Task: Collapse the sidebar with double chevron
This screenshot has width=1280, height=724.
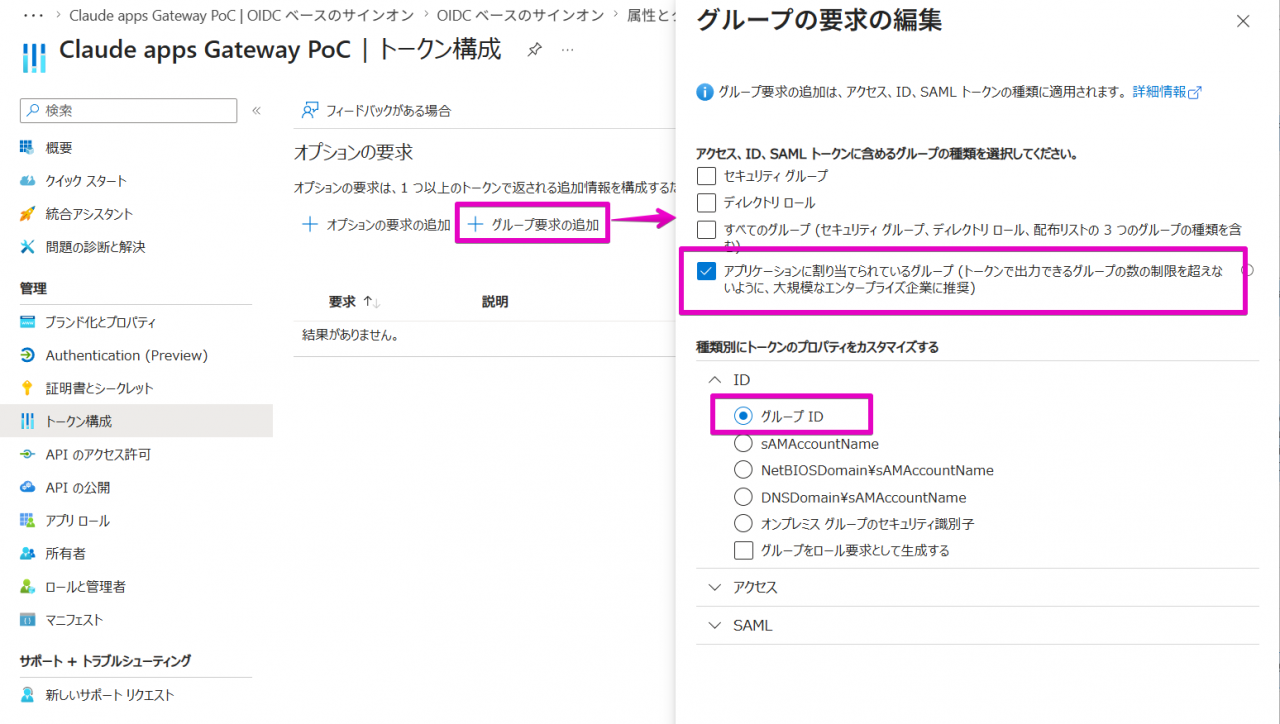Action: (256, 110)
